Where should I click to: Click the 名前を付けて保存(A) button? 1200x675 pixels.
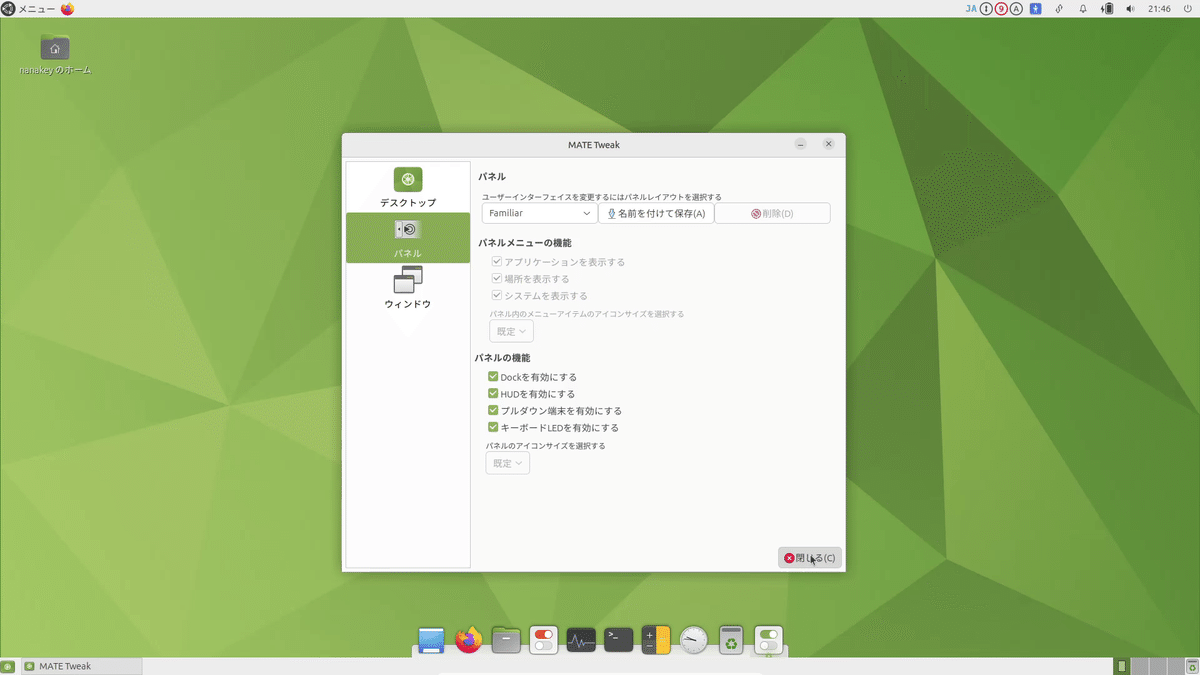[656, 213]
